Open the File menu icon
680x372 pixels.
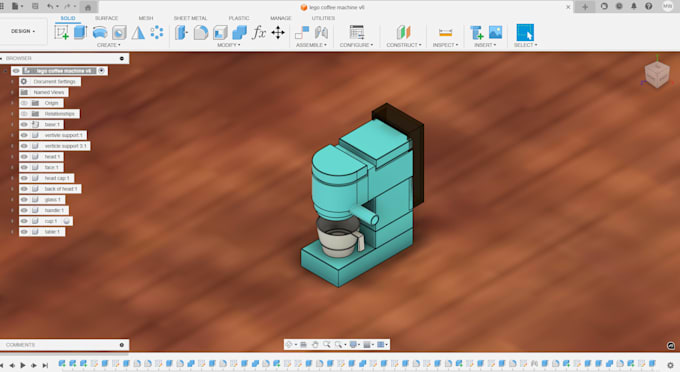(x=16, y=7)
